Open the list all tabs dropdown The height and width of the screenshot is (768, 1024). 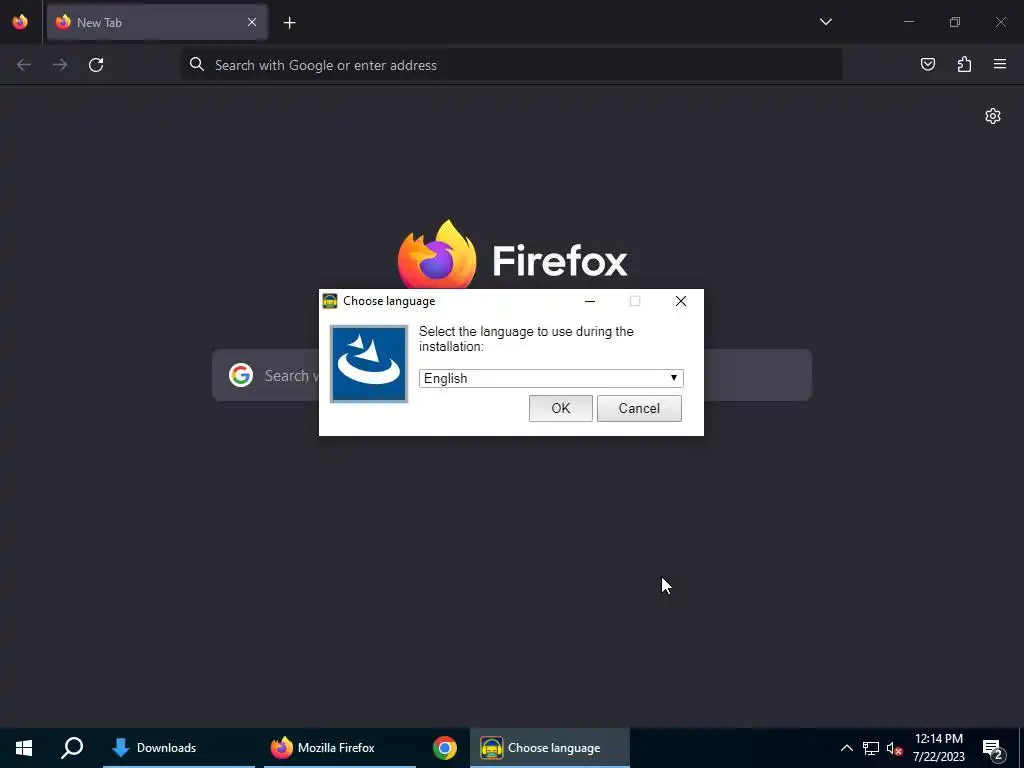(825, 22)
